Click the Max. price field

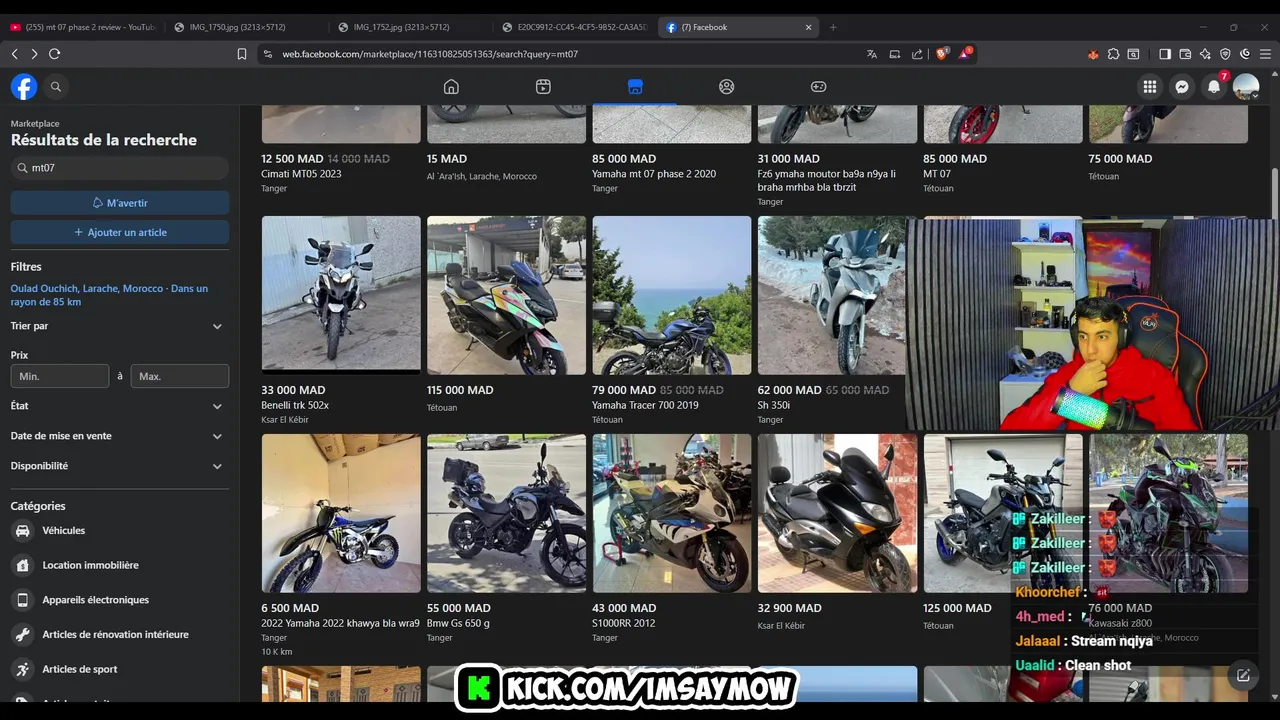(x=180, y=376)
